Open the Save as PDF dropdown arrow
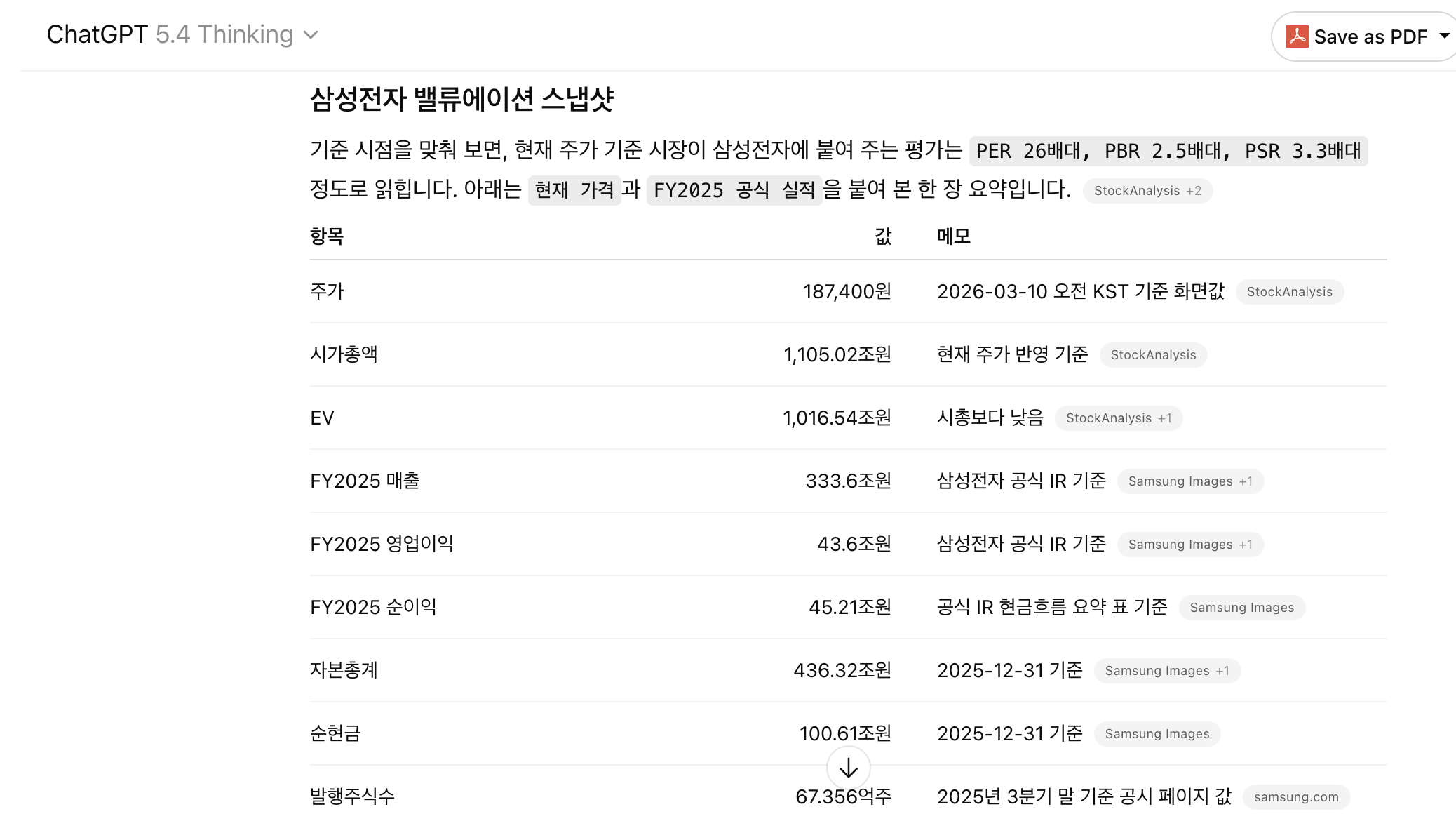 coord(1444,36)
